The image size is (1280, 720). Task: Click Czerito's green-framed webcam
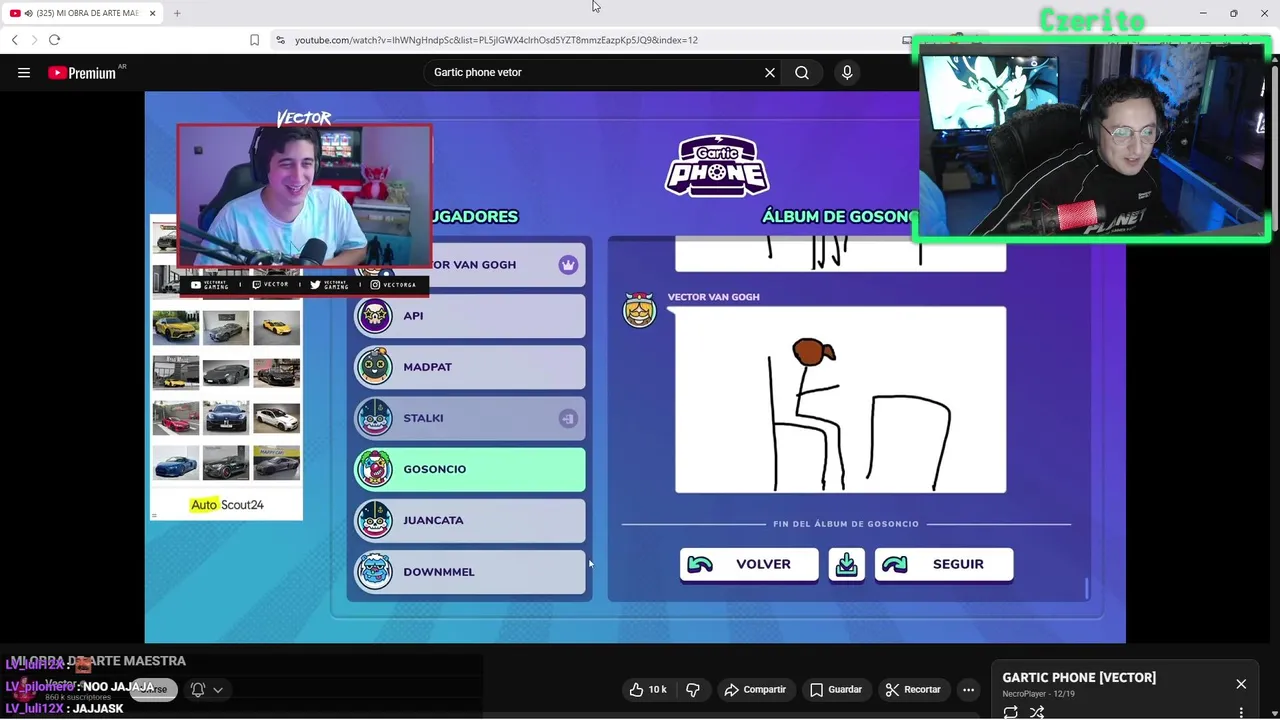click(x=1092, y=140)
